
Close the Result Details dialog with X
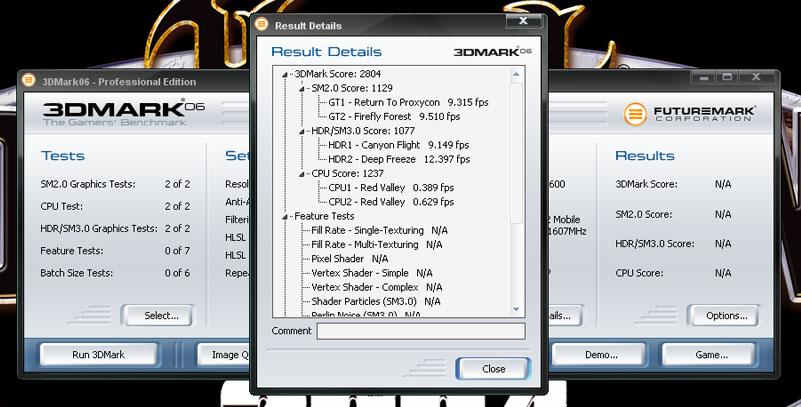click(x=523, y=21)
